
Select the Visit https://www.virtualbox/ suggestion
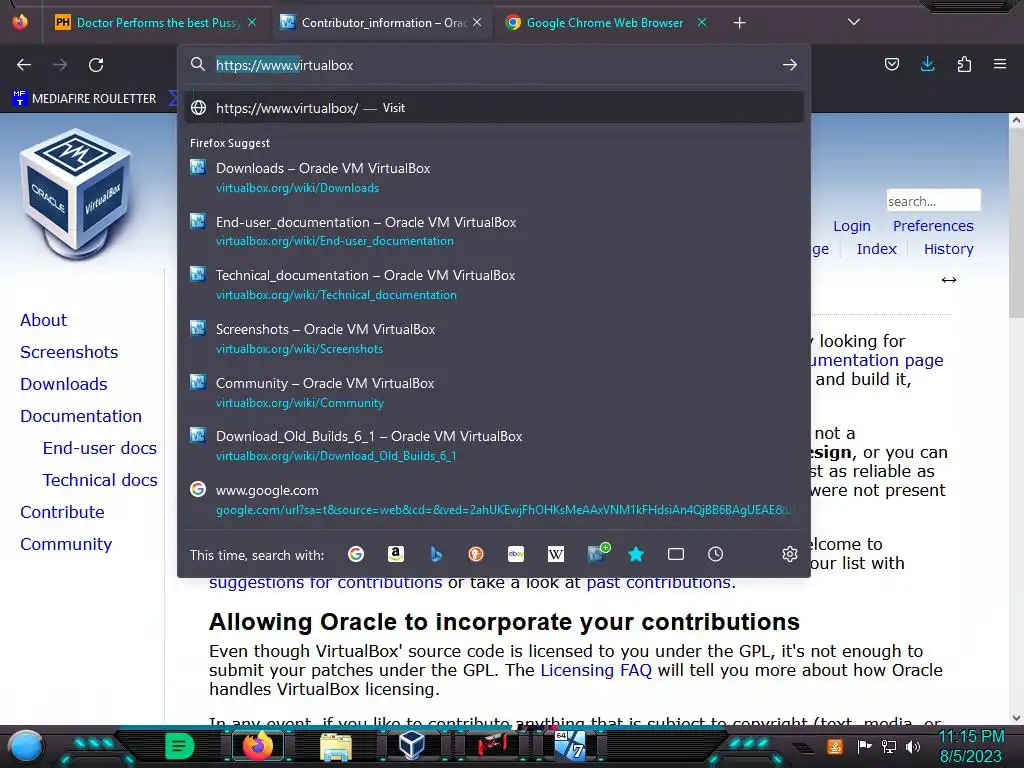coord(494,108)
